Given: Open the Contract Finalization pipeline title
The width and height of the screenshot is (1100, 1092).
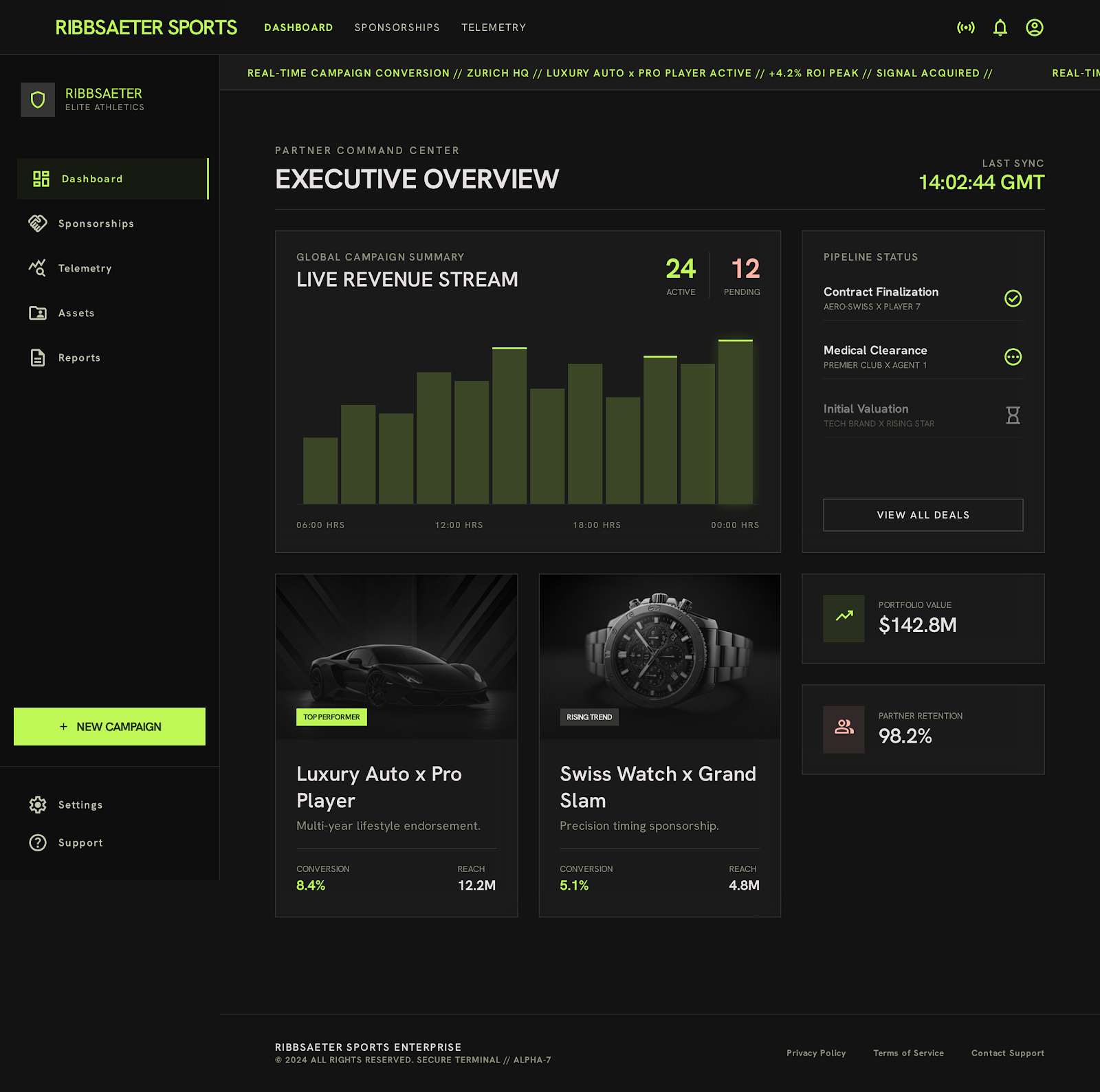Looking at the screenshot, I should pyautogui.click(x=881, y=292).
